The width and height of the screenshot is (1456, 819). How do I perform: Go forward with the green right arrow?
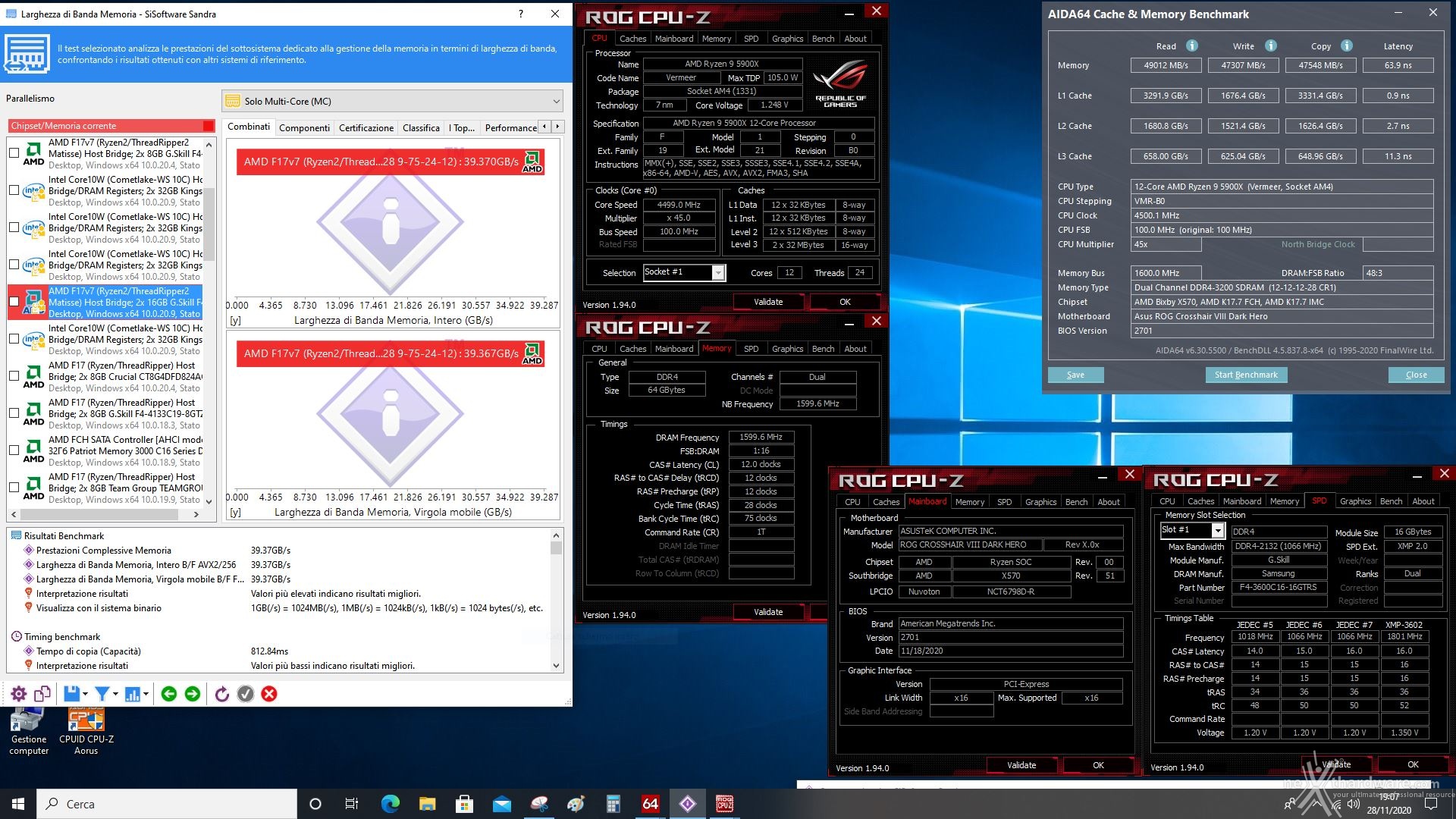click(x=193, y=694)
